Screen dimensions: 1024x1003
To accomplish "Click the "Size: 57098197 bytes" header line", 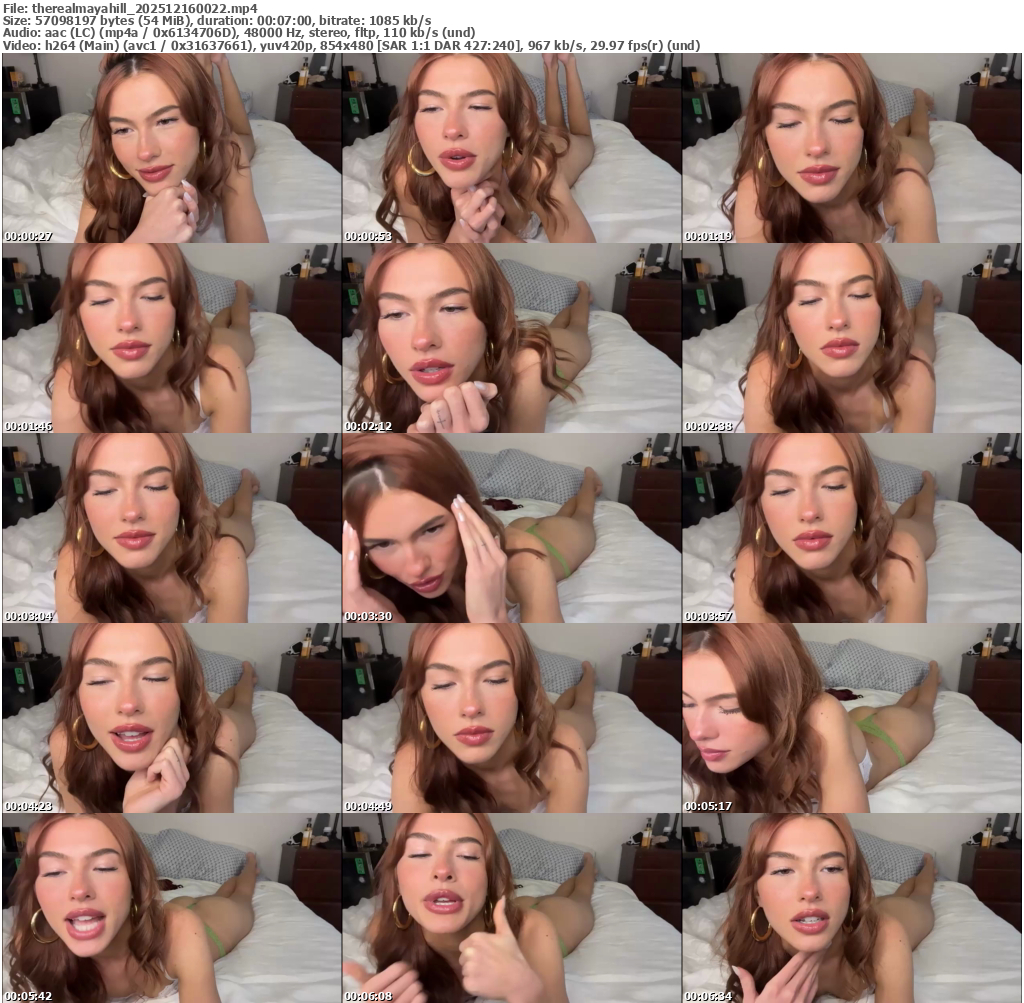I will pos(217,20).
